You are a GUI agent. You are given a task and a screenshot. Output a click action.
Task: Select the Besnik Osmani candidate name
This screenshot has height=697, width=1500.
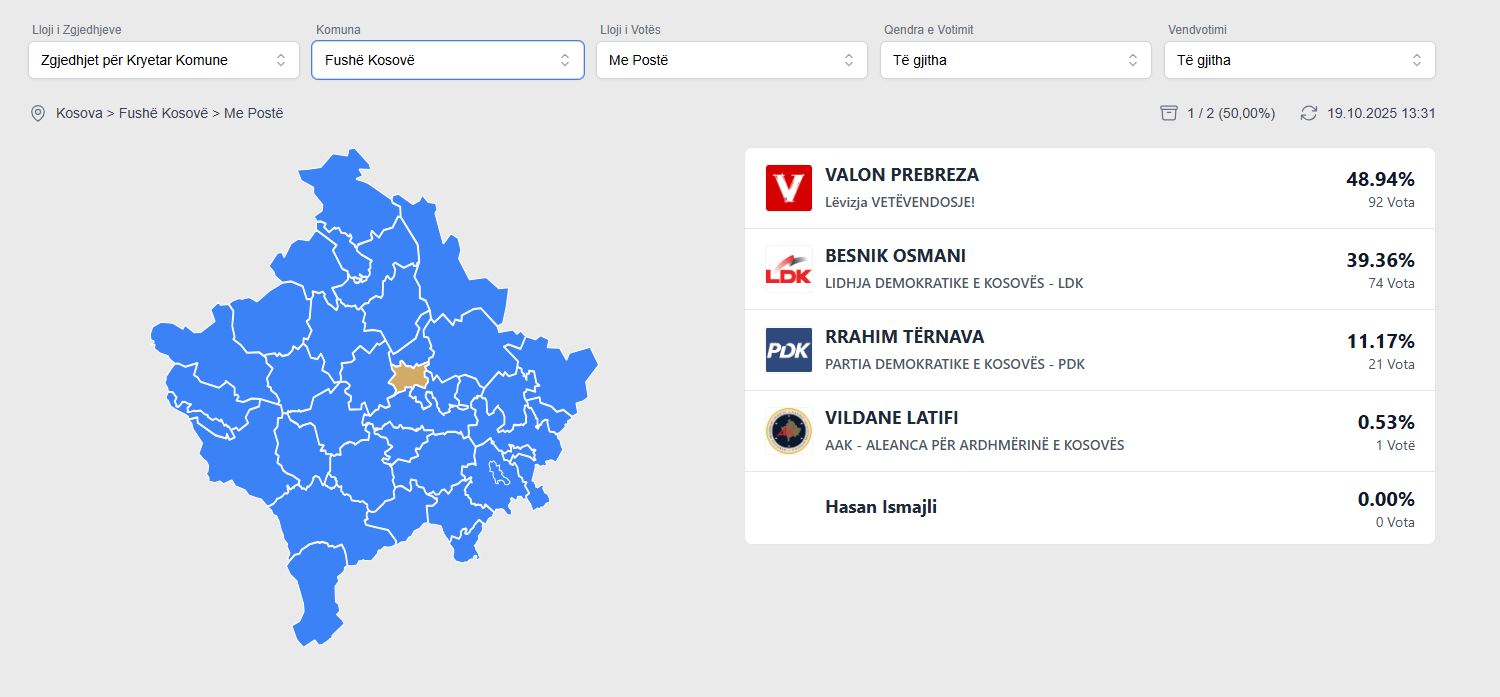coord(895,256)
